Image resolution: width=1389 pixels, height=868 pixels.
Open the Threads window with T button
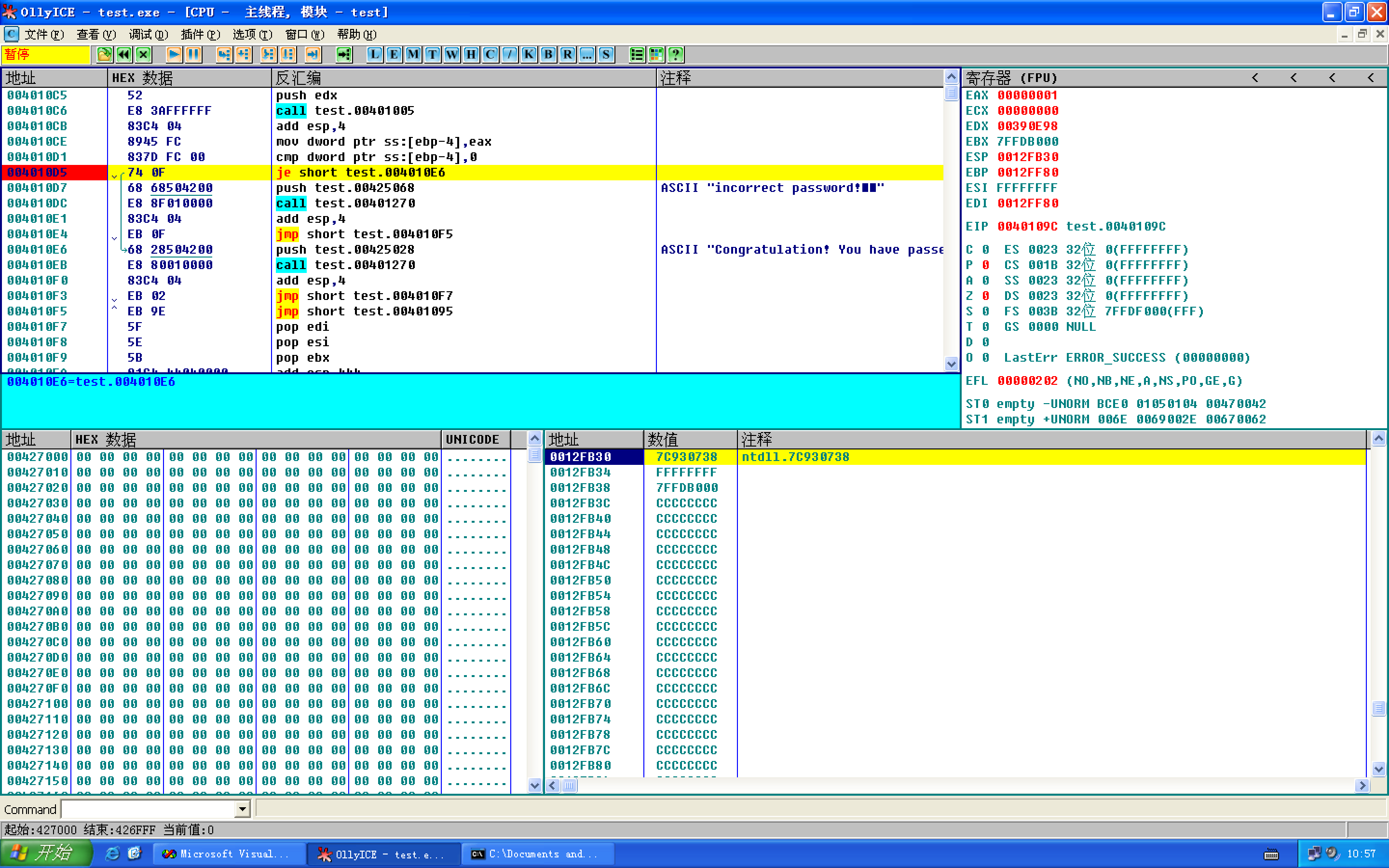click(432, 54)
